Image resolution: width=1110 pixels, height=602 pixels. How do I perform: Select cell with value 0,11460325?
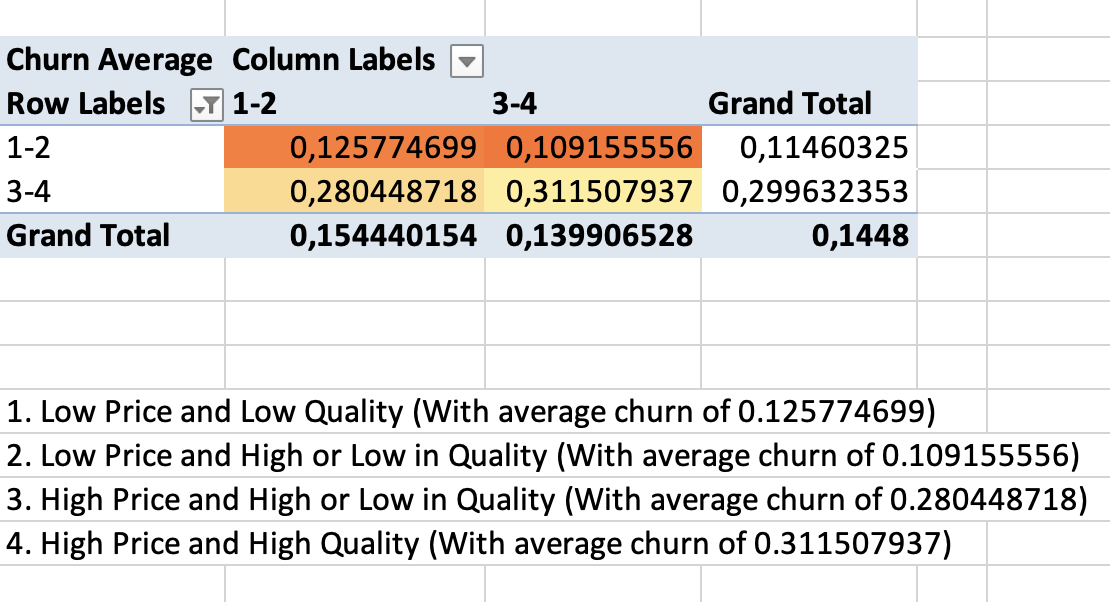click(809, 147)
